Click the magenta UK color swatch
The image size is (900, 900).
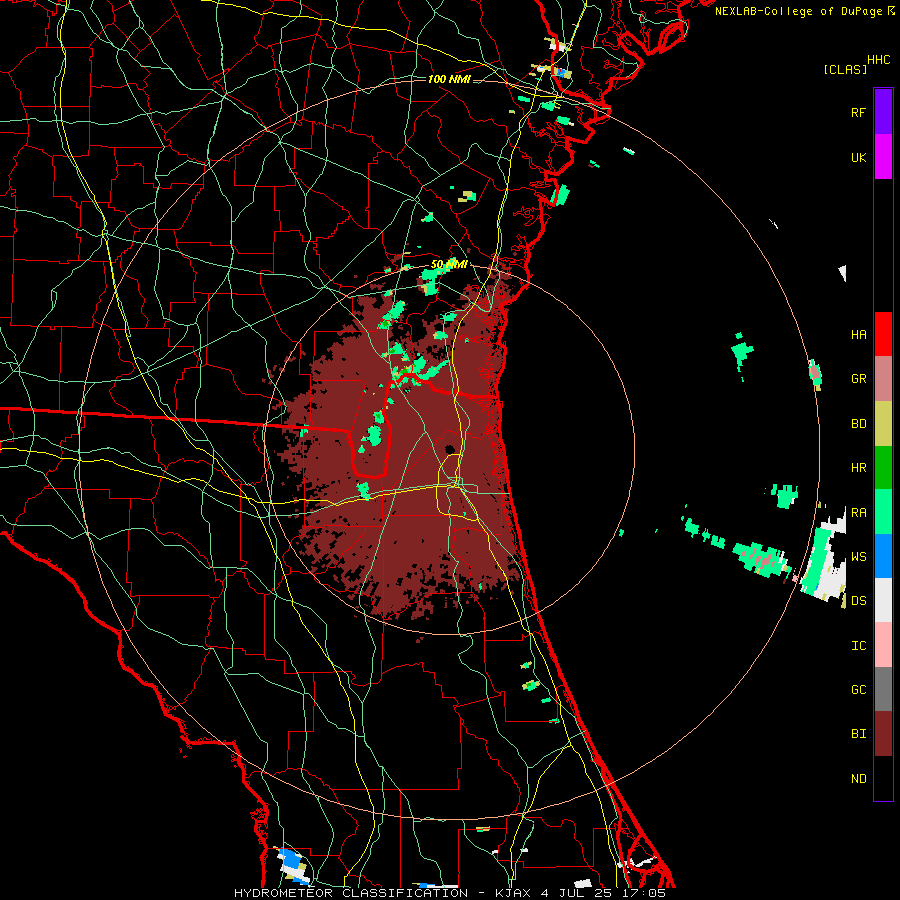point(883,157)
